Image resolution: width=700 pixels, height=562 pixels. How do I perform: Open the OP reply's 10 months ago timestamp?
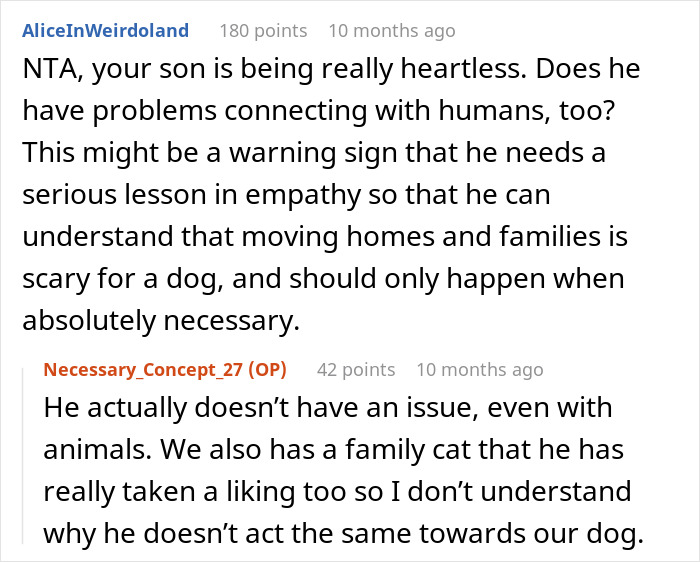coord(480,370)
